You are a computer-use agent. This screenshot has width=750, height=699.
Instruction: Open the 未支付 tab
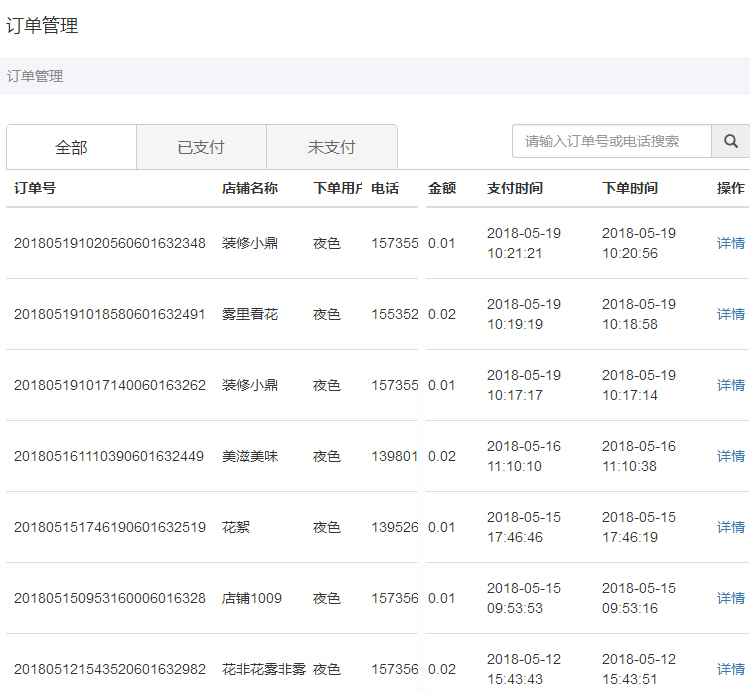[331, 148]
